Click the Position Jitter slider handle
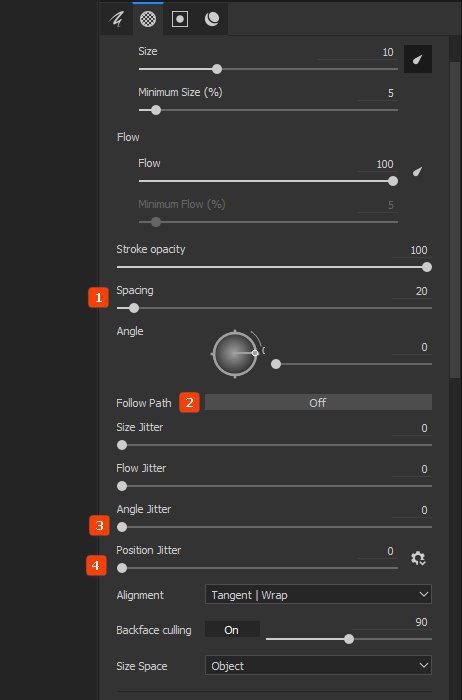 (x=122, y=568)
